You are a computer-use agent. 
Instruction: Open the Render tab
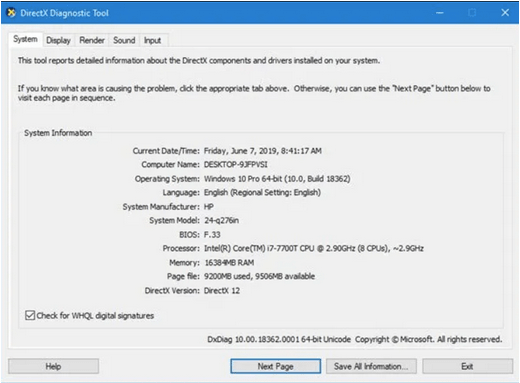click(92, 40)
